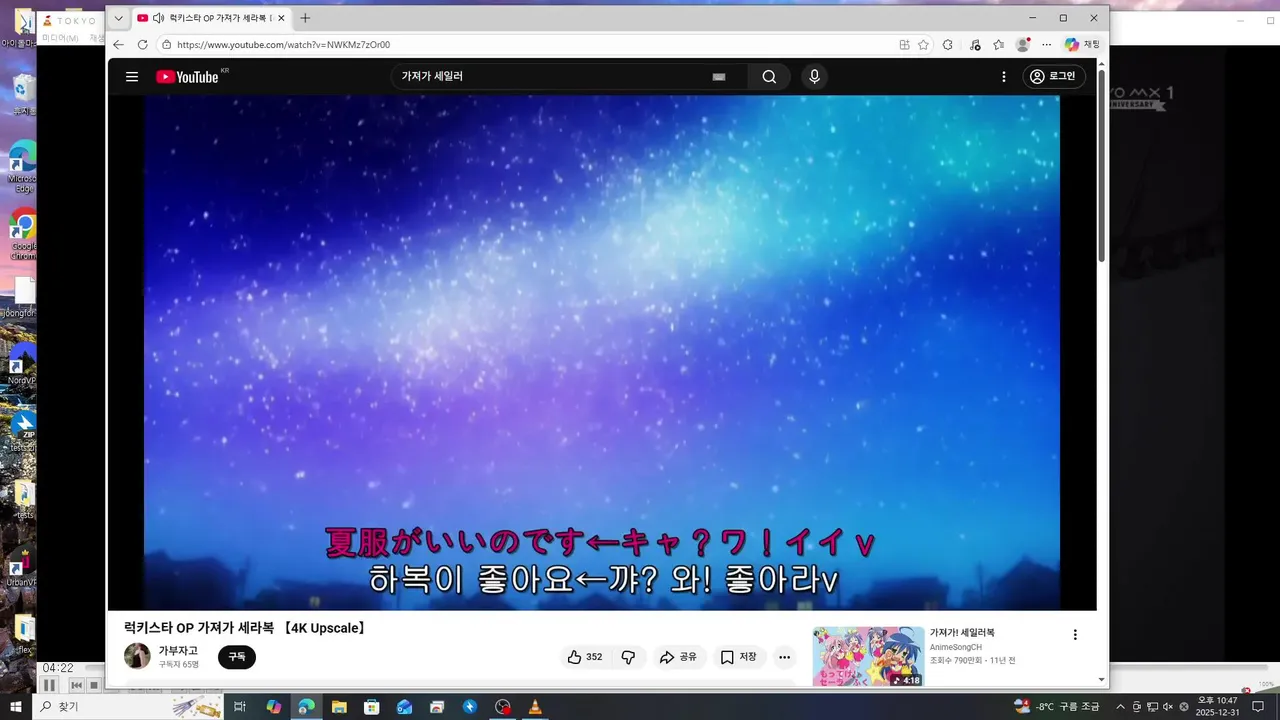Open 미디어(M) menu in background player
This screenshot has height=720, width=1280.
(x=60, y=38)
